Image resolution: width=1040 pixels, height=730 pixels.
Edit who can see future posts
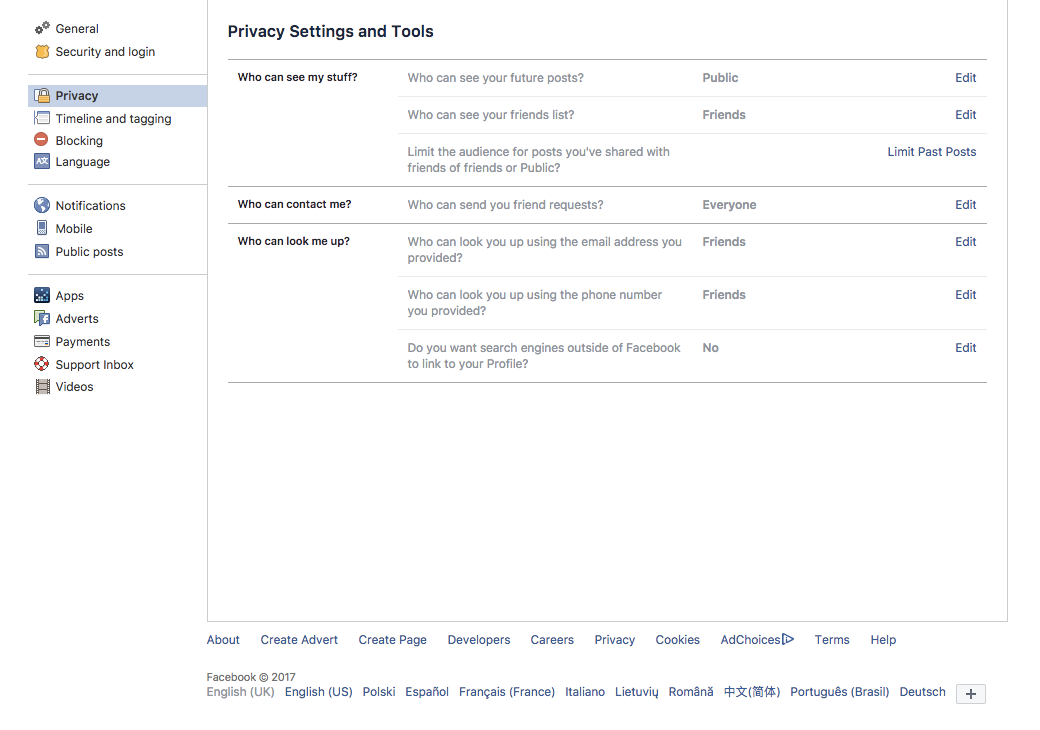click(965, 78)
